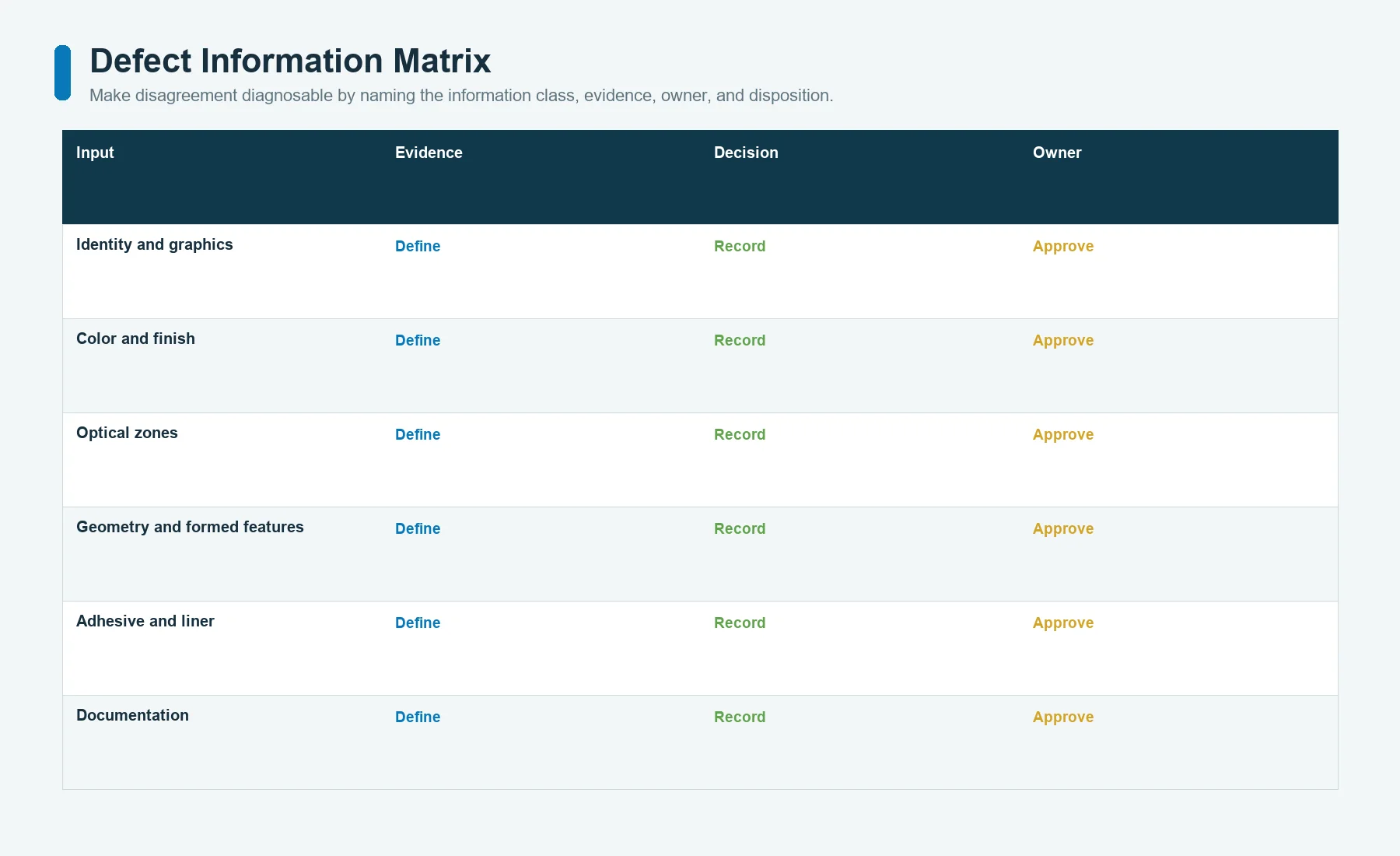Click Approve in the Geometry and formed features row
This screenshot has height=856, width=1400.
click(1063, 528)
